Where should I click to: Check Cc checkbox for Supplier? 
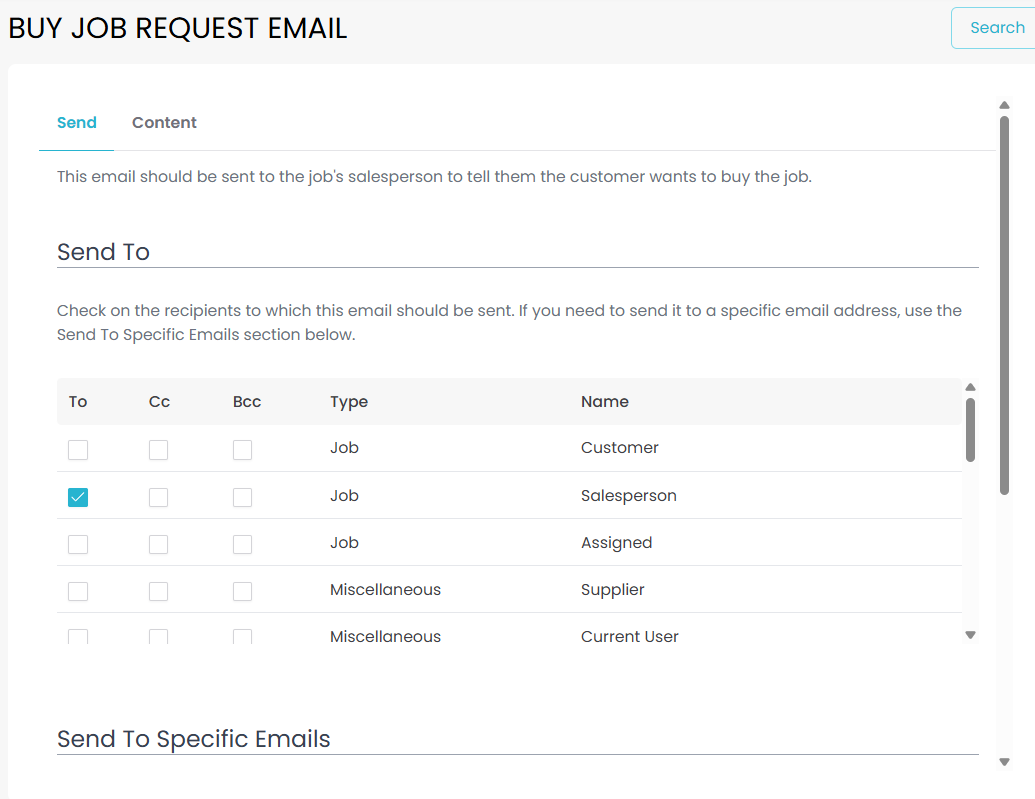[x=158, y=591]
